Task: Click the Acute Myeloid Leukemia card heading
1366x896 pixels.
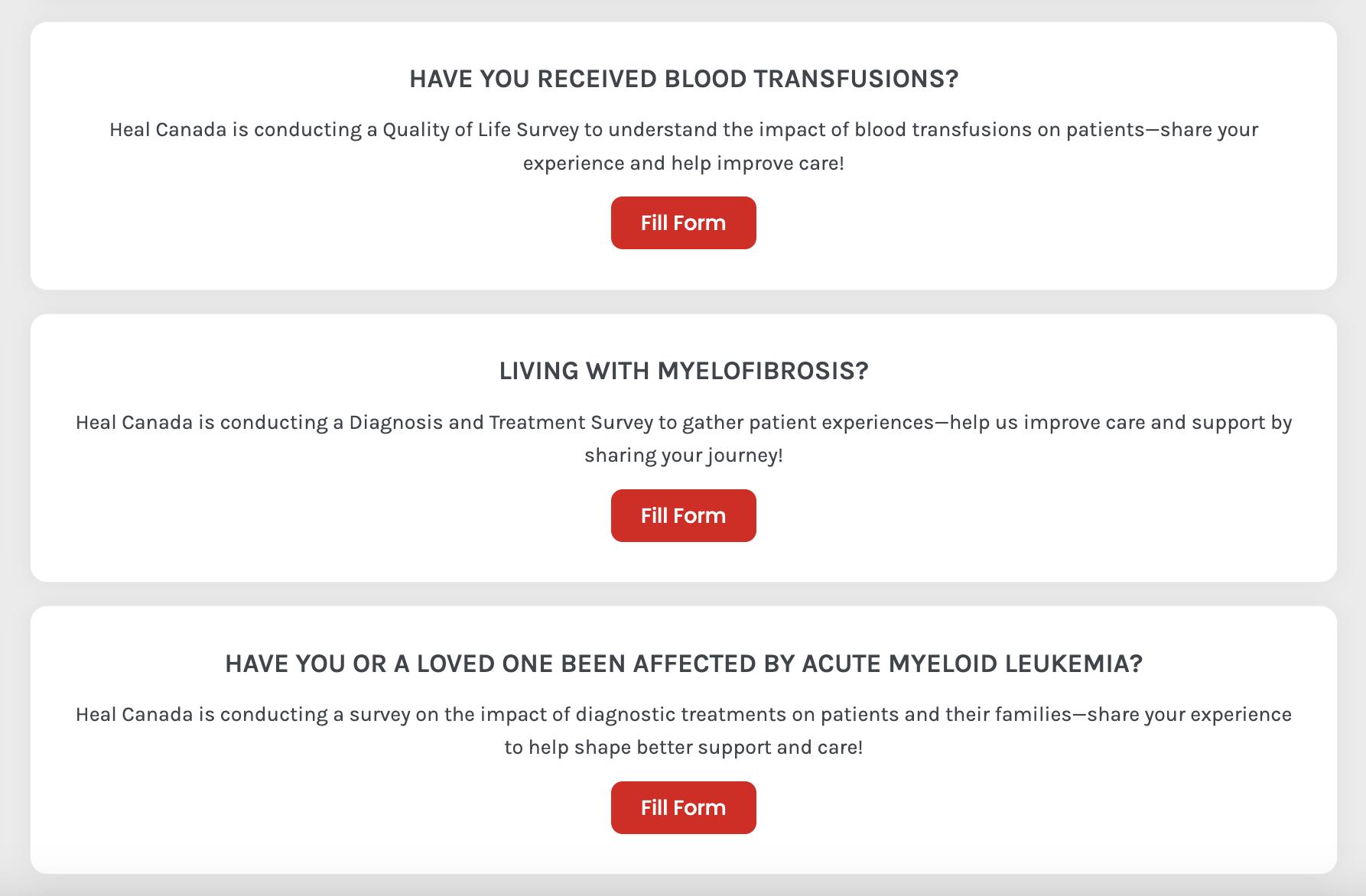Action: click(683, 664)
